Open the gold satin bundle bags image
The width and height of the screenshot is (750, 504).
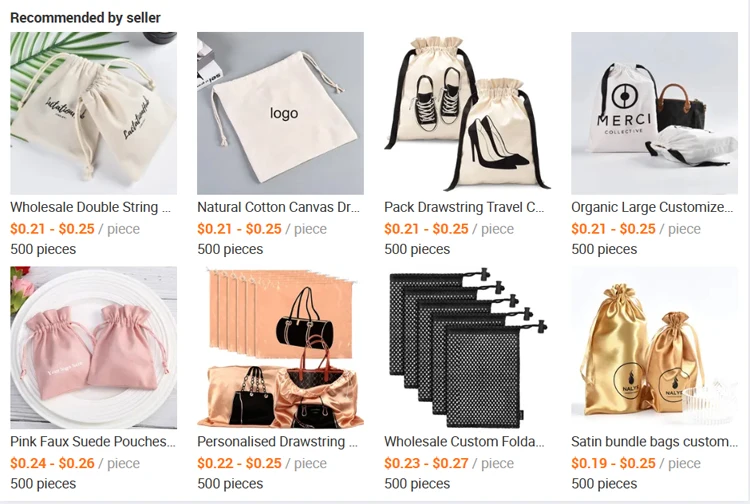[654, 348]
